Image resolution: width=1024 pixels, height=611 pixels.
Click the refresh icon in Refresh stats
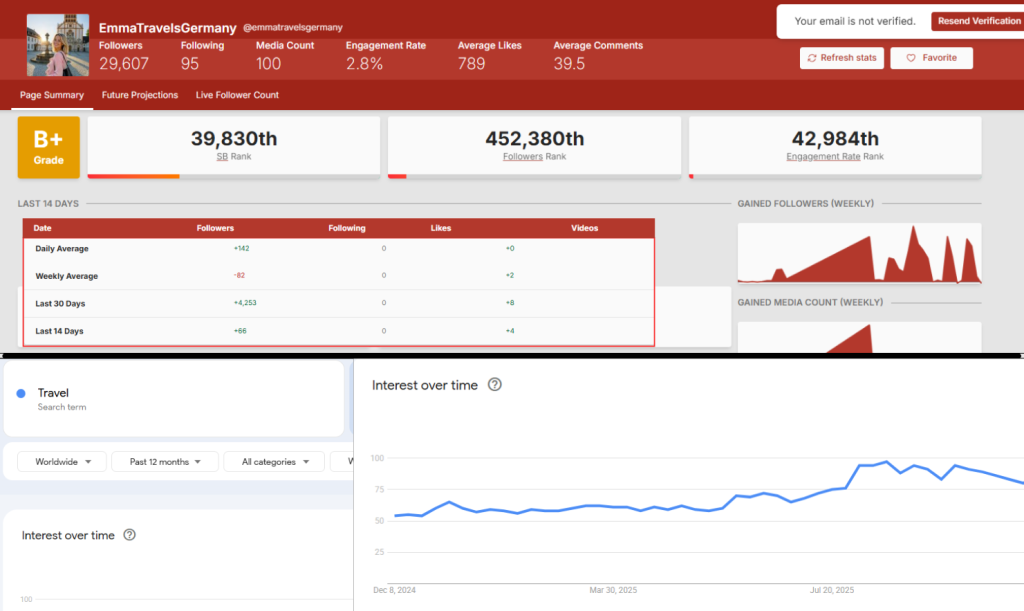pos(812,58)
